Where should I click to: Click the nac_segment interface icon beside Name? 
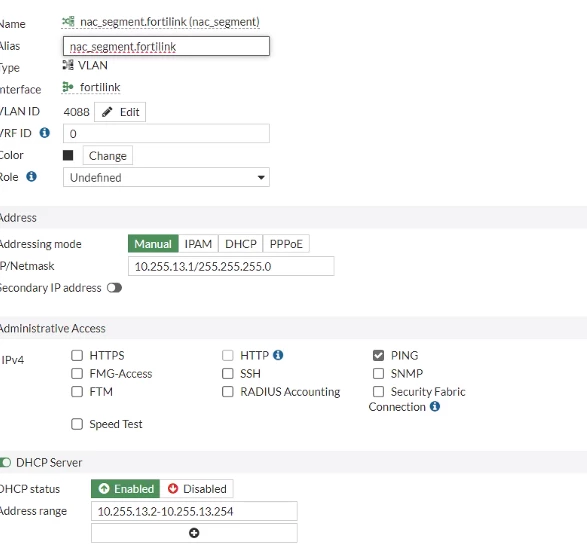pos(68,21)
